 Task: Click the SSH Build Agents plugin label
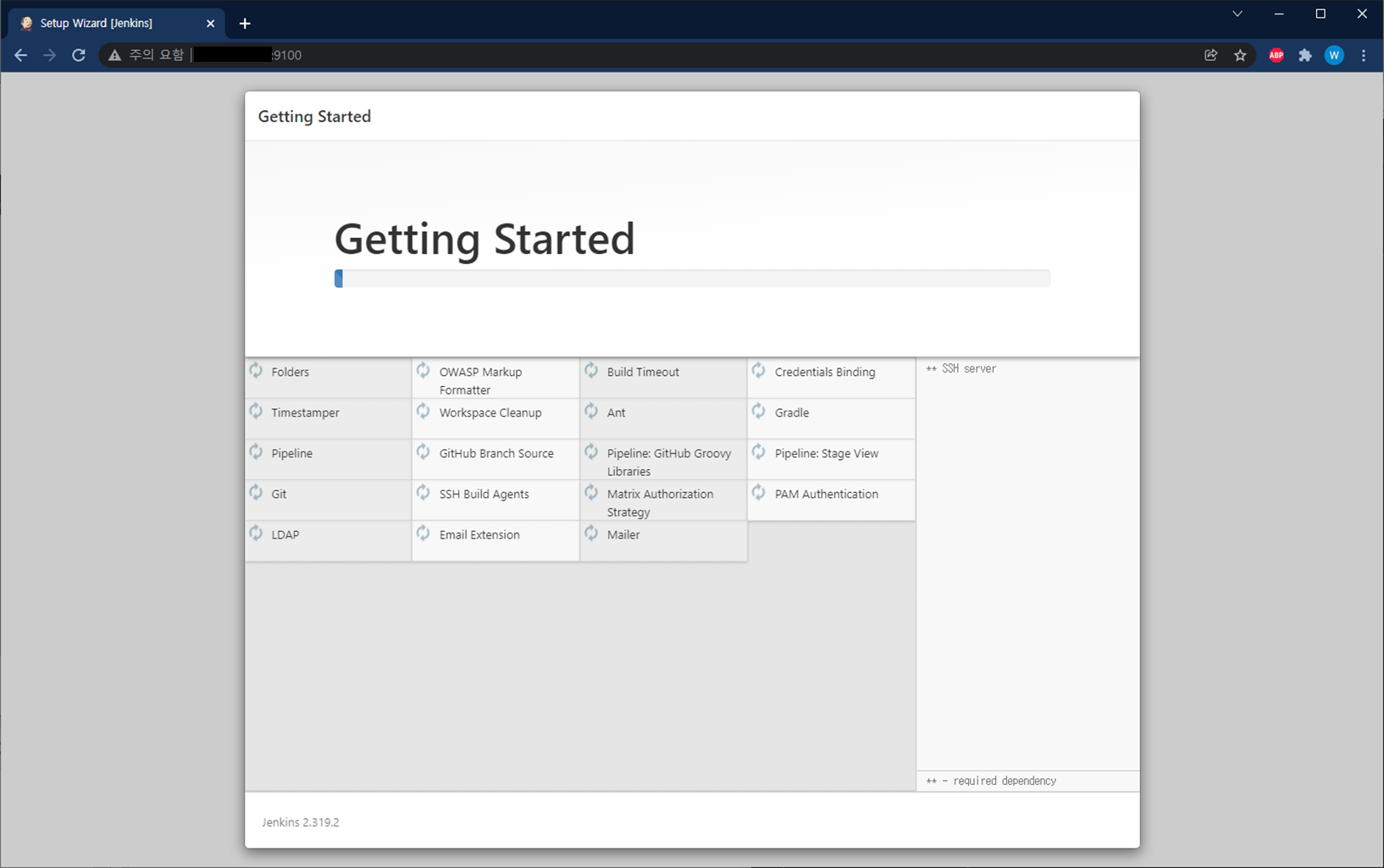click(484, 494)
